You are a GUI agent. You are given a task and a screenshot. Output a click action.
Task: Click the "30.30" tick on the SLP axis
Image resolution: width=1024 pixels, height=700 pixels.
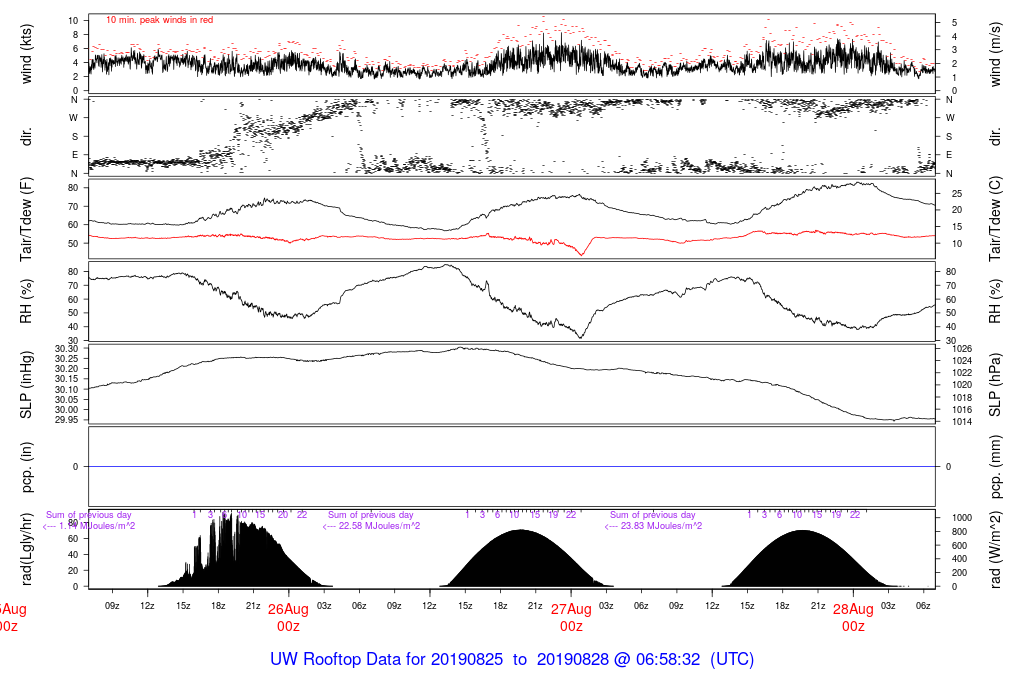tap(66, 349)
